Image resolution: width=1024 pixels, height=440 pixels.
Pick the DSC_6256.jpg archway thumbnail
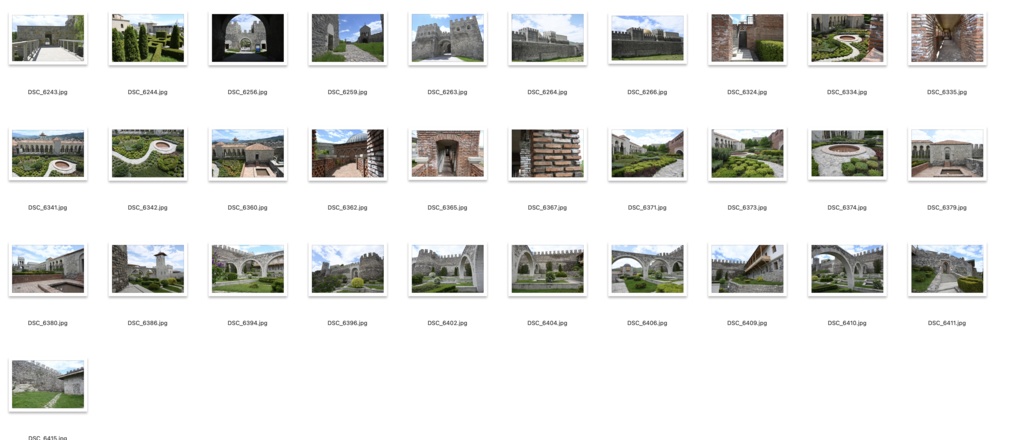(x=248, y=38)
